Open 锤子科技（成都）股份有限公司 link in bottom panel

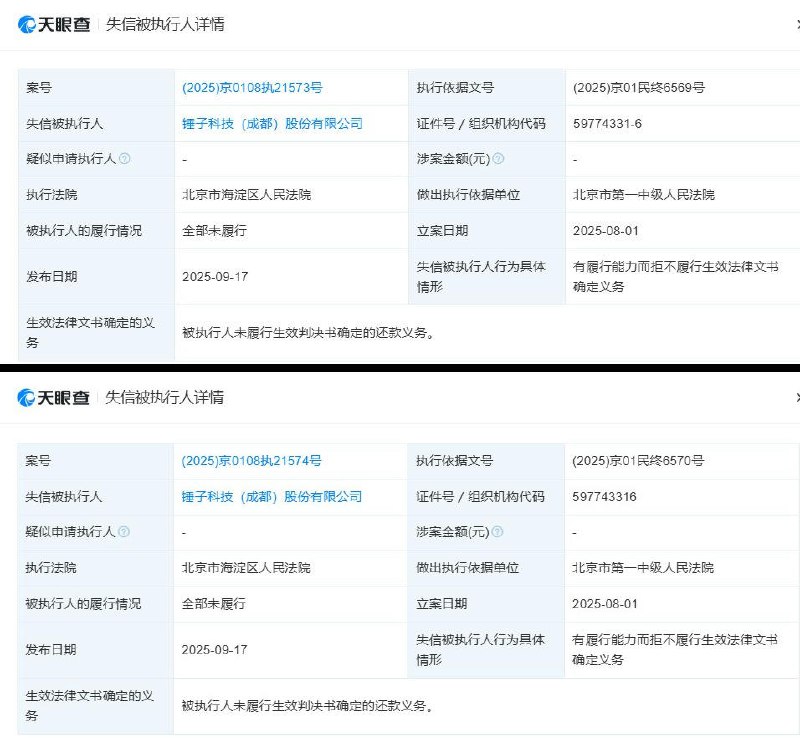pyautogui.click(x=271, y=497)
